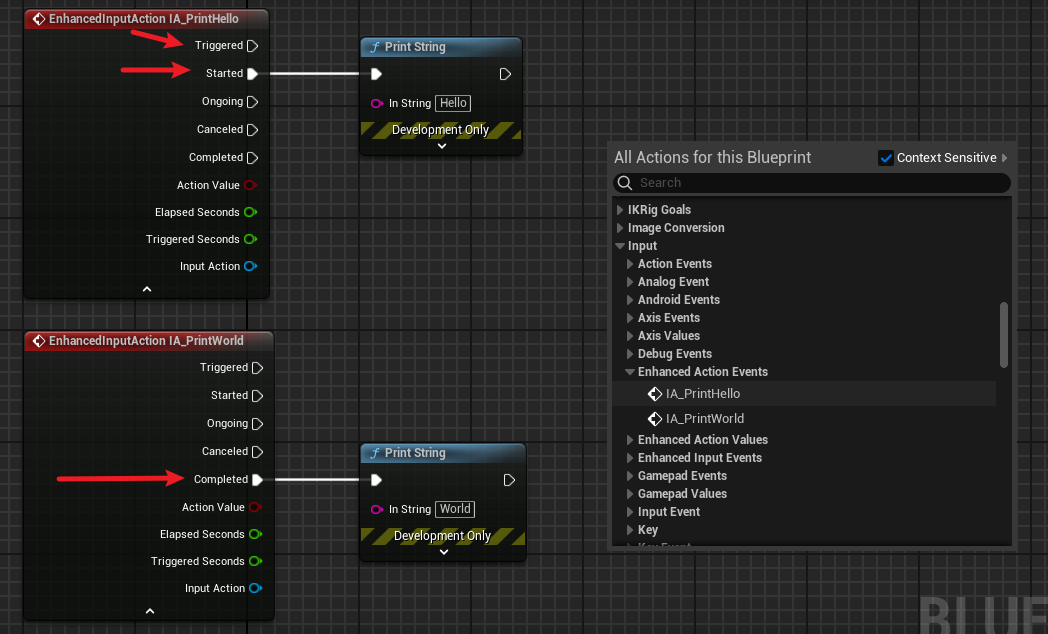Click Canceled exec pin on IA_PrintWorld node
This screenshot has height=634, width=1048.
[x=257, y=452]
